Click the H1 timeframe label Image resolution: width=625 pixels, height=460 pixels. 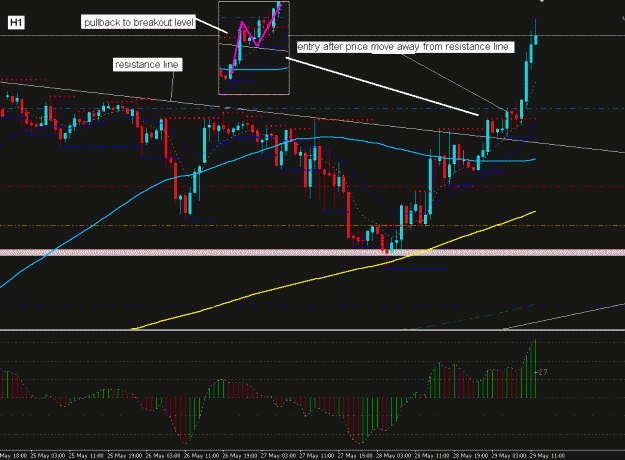pyautogui.click(x=16, y=22)
